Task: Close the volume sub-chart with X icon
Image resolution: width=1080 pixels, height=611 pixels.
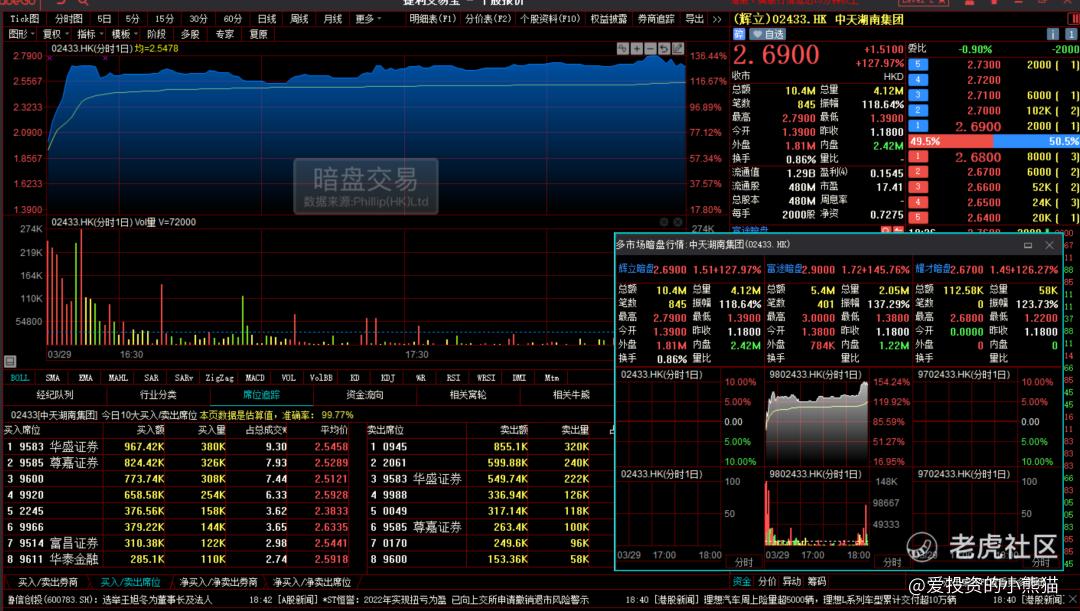Action: (x=678, y=222)
